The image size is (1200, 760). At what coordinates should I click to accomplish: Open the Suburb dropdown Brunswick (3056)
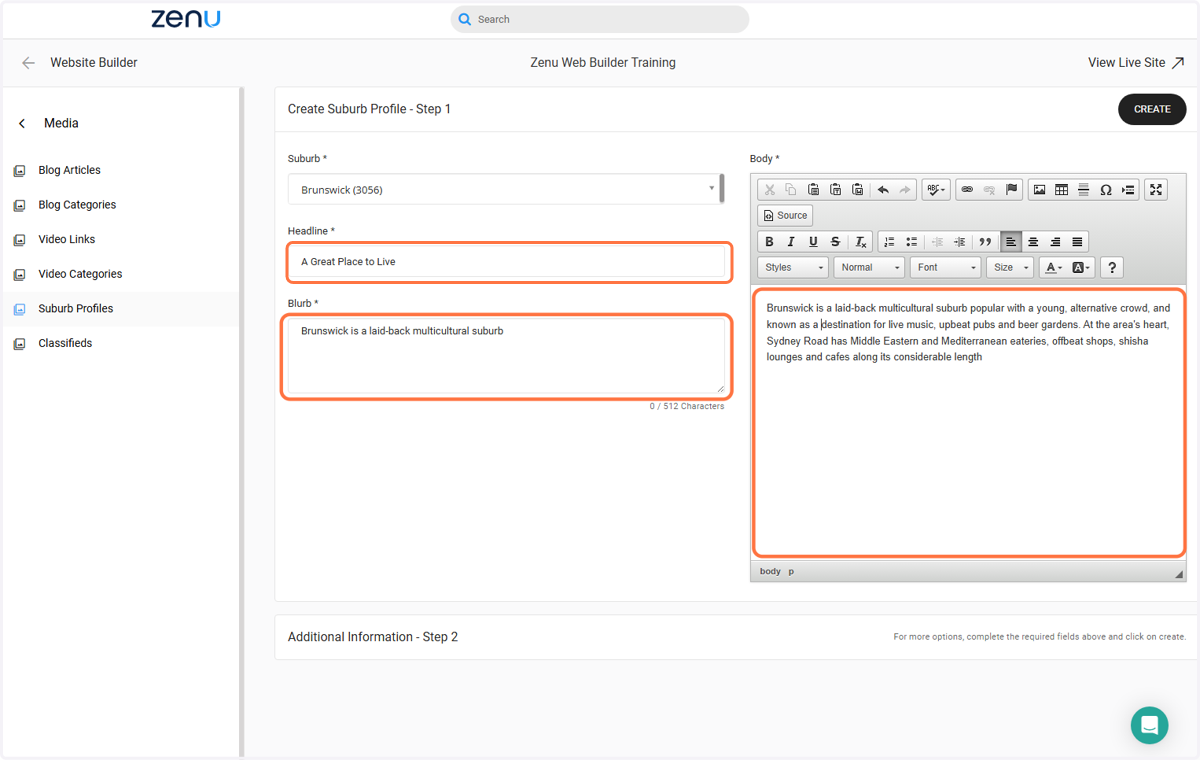pyautogui.click(x=506, y=189)
